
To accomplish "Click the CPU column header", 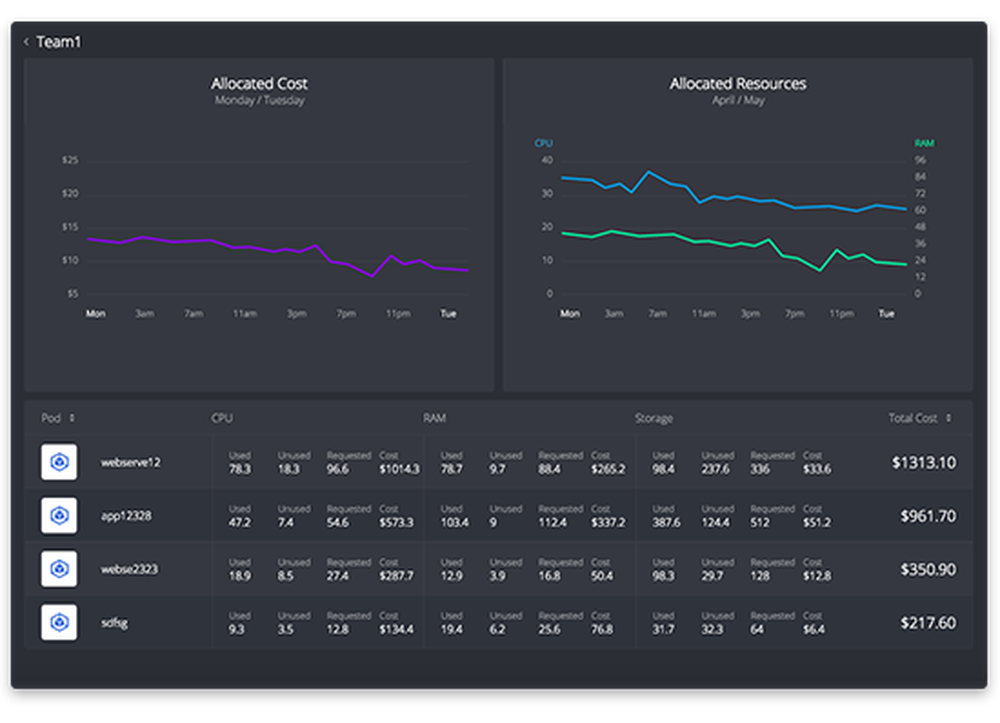I will 222,418.
